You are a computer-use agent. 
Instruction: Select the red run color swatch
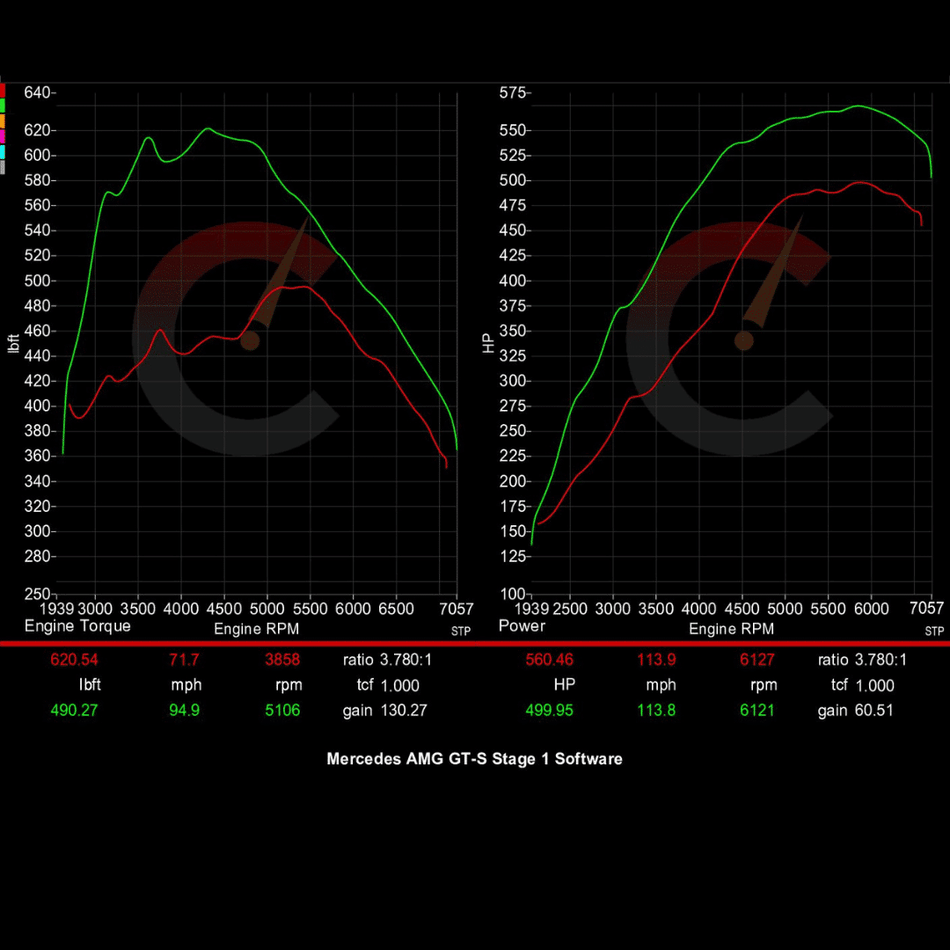[3, 90]
